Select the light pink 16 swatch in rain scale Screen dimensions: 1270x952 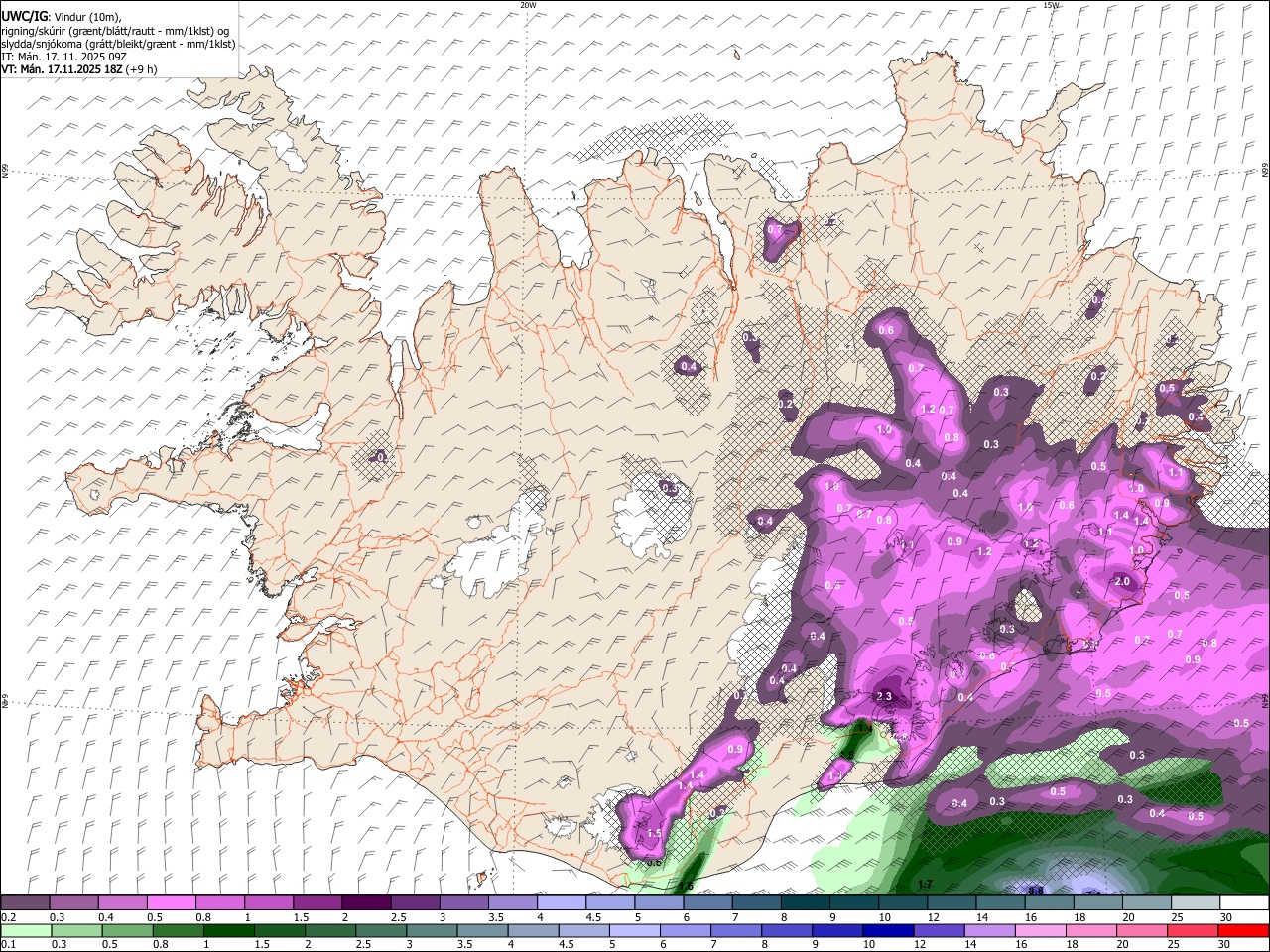coord(1042,930)
